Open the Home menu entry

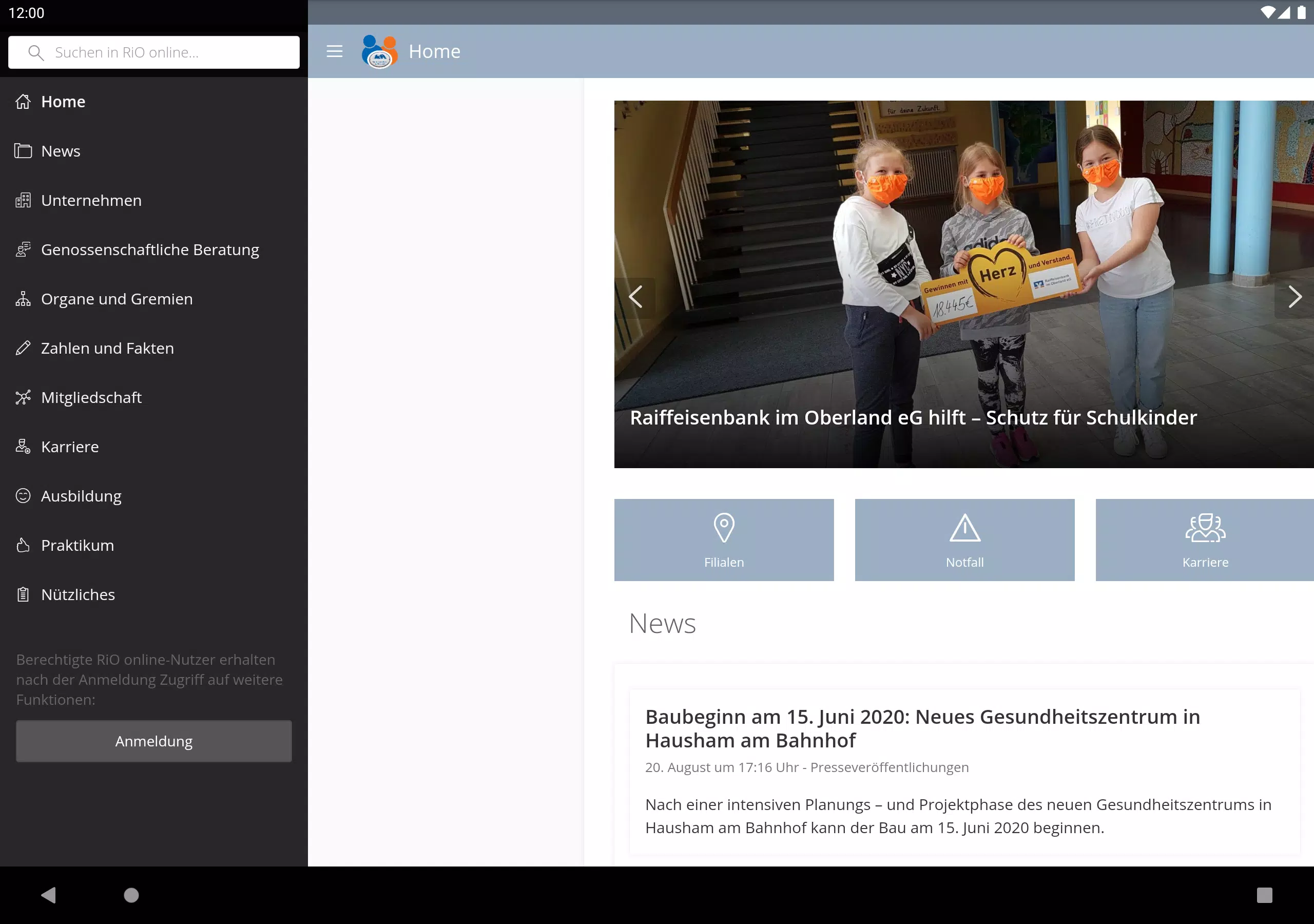pyautogui.click(x=153, y=101)
